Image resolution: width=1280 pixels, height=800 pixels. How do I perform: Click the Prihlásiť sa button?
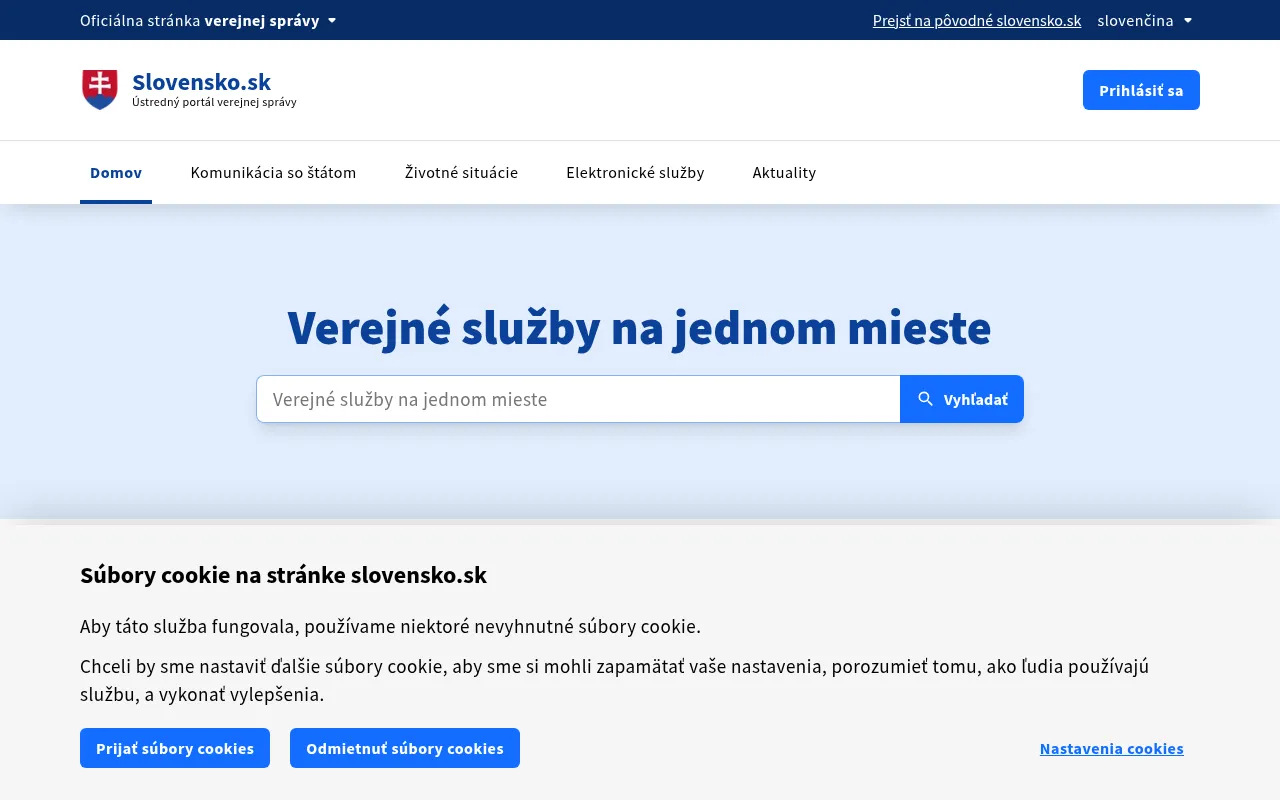point(1141,90)
